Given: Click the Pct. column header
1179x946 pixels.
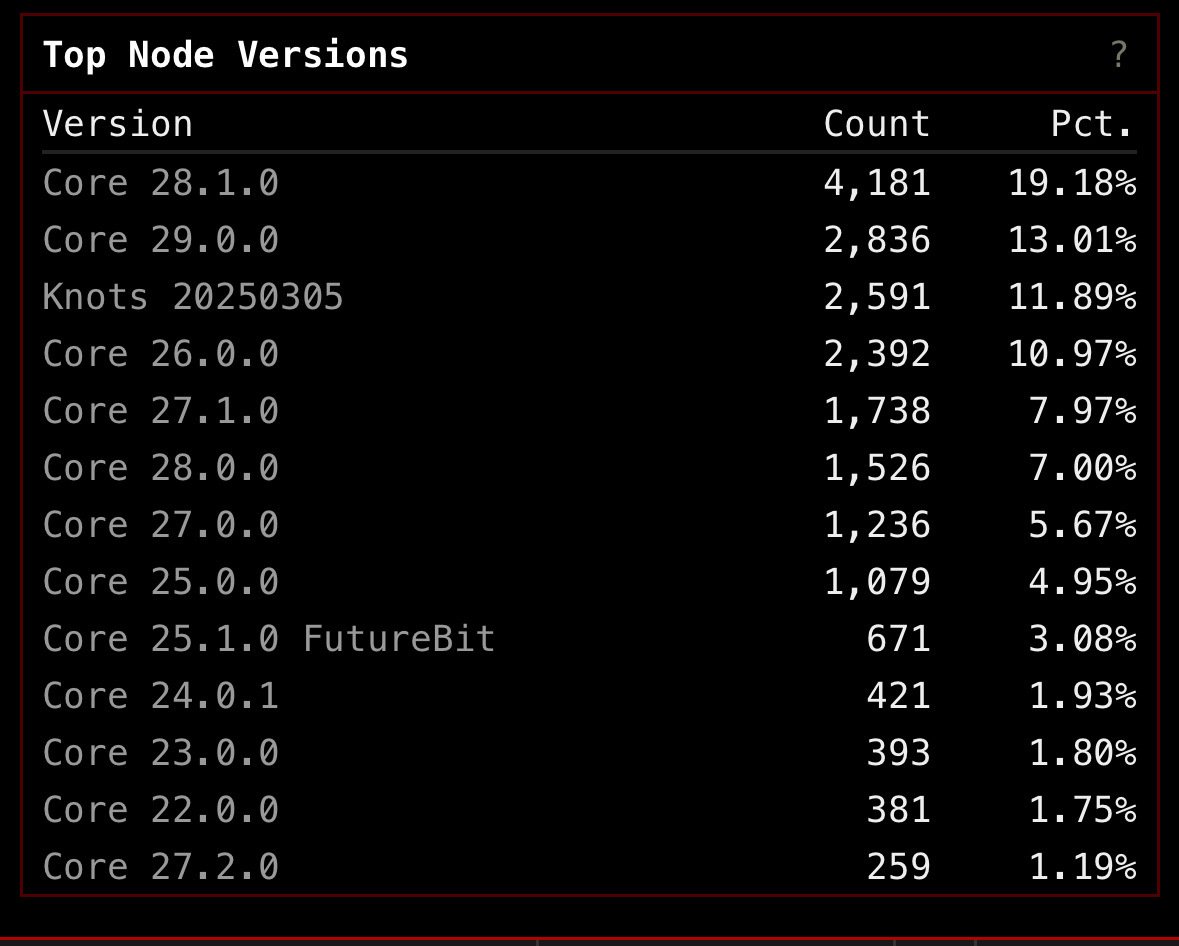Looking at the screenshot, I should coord(1093,123).
